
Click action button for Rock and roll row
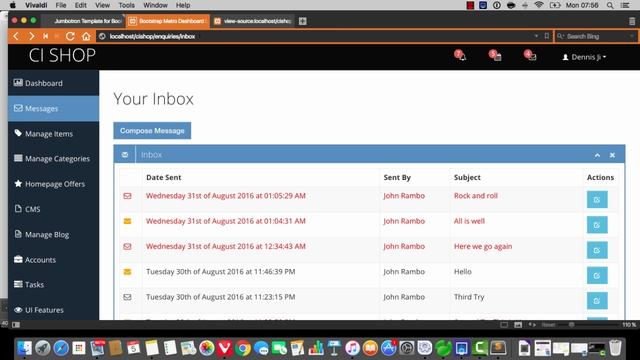597,200
